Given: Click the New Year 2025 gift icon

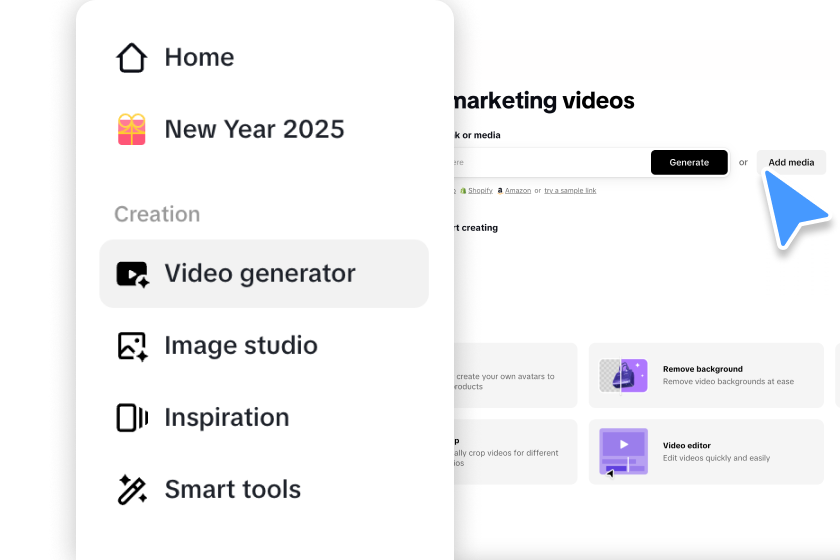Looking at the screenshot, I should click(131, 129).
